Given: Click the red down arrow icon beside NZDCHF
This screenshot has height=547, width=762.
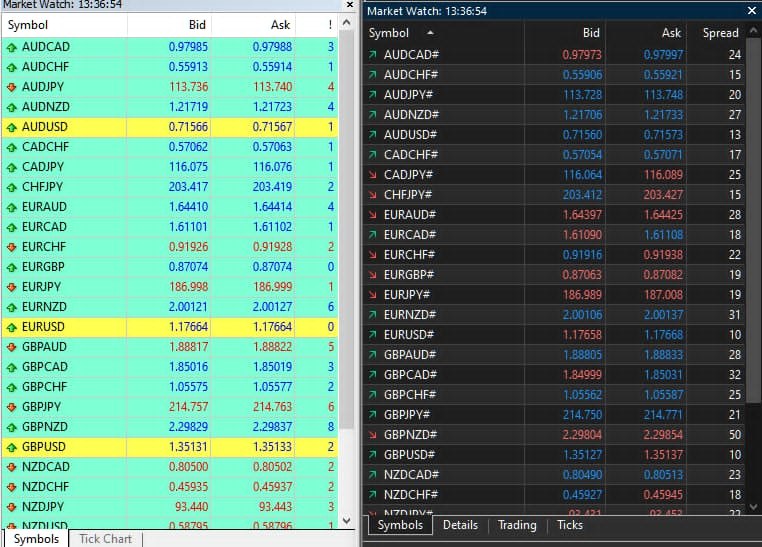Looking at the screenshot, I should 12,487.
